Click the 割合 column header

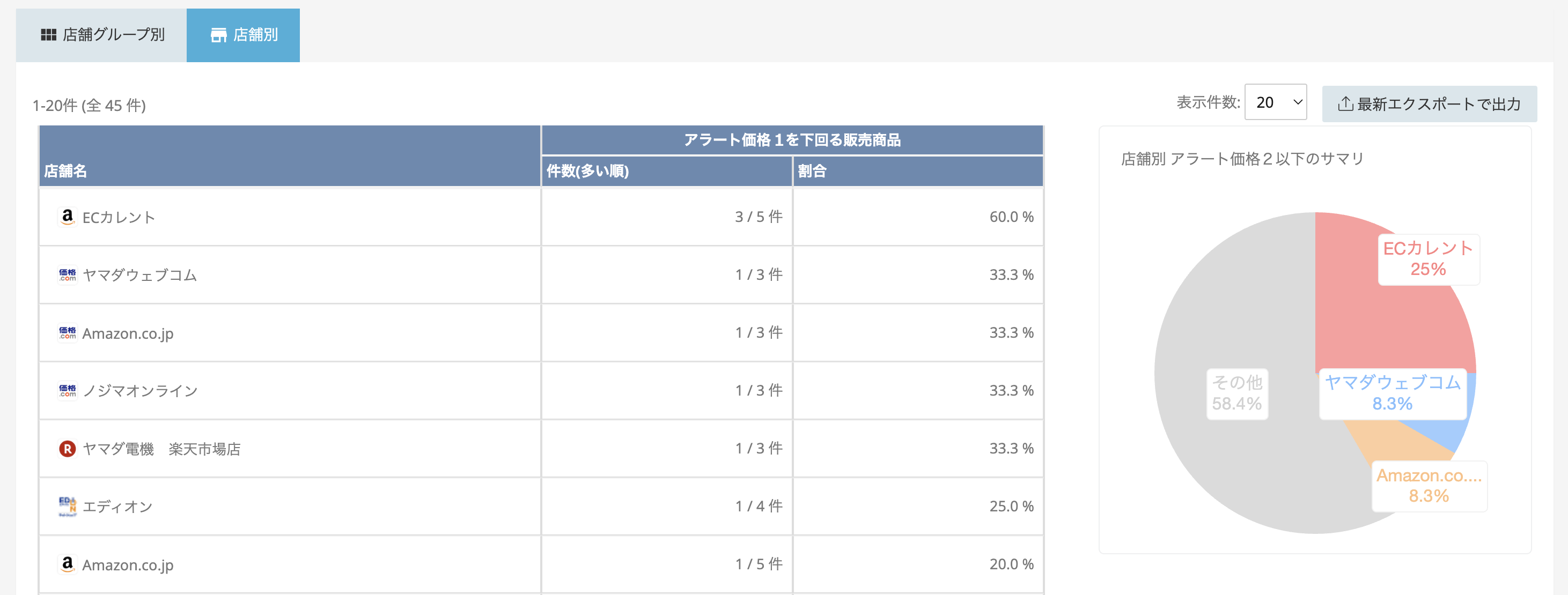[812, 171]
